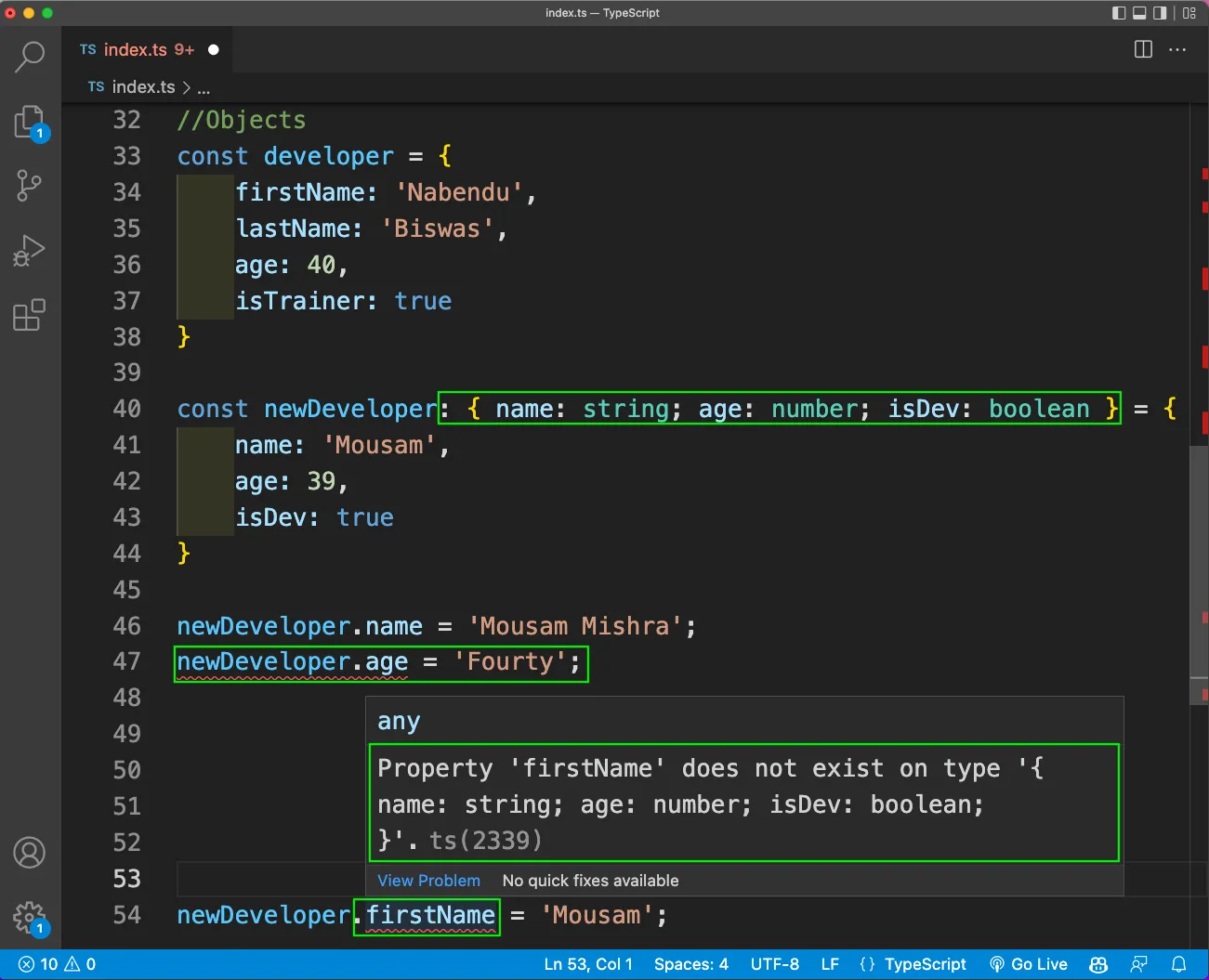Click 'Mousam Mishra' string on line 46

point(574,626)
